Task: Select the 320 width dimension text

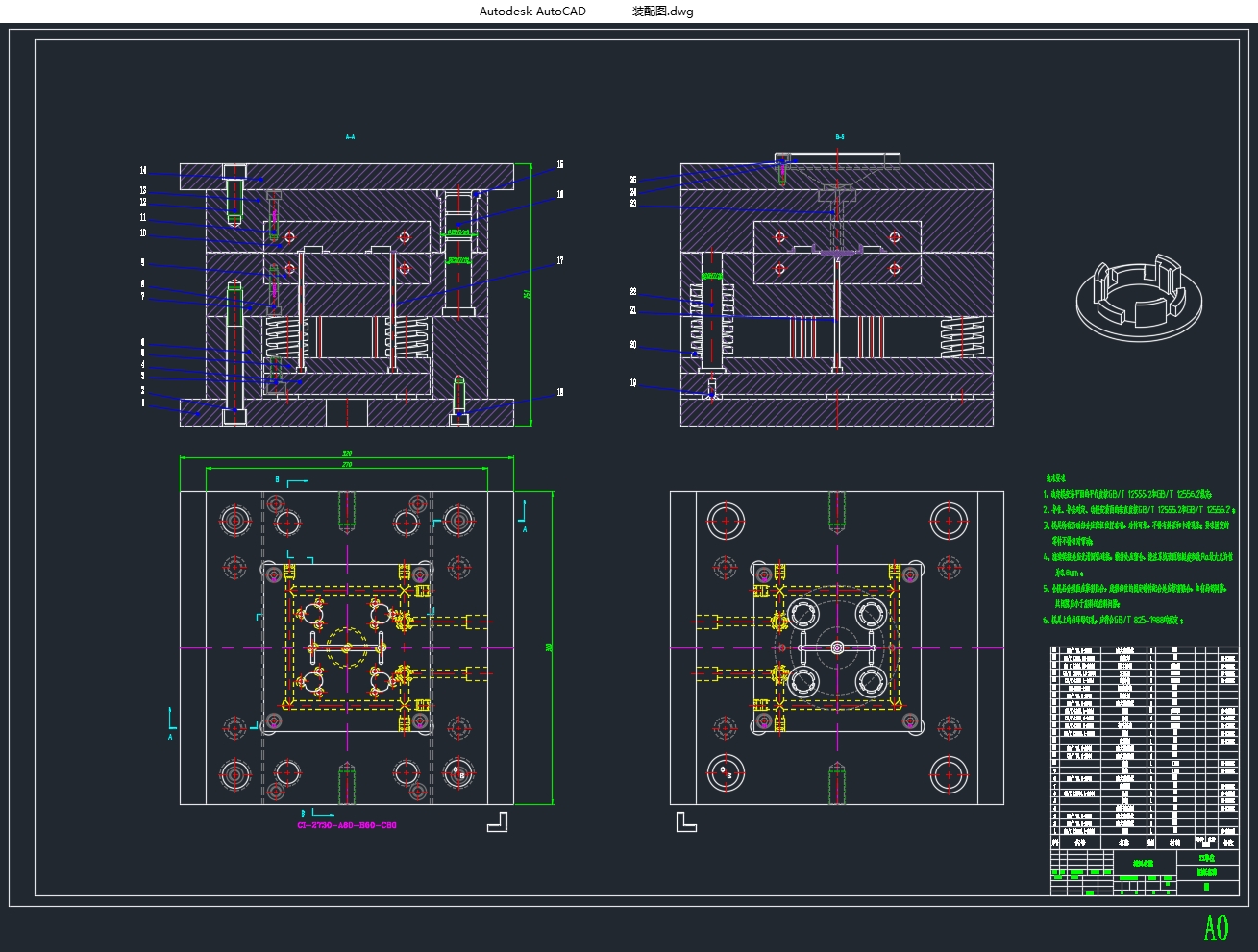Action: [347, 453]
